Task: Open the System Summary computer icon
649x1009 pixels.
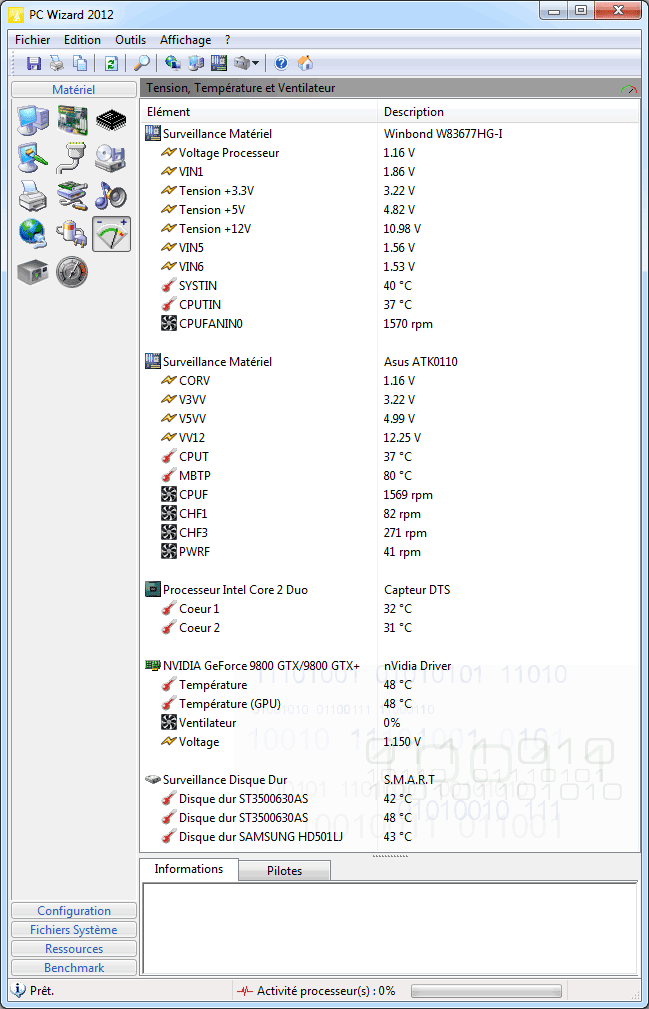Action: tap(33, 120)
